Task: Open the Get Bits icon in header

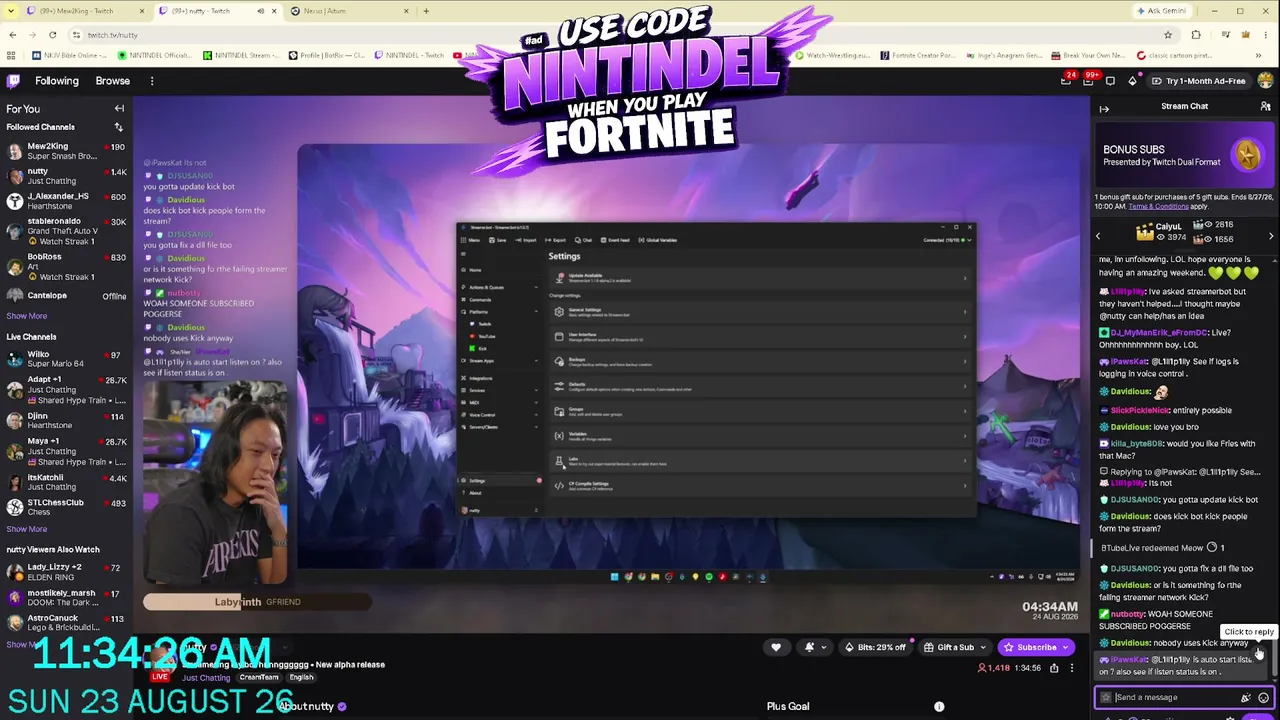Action: click(1132, 81)
